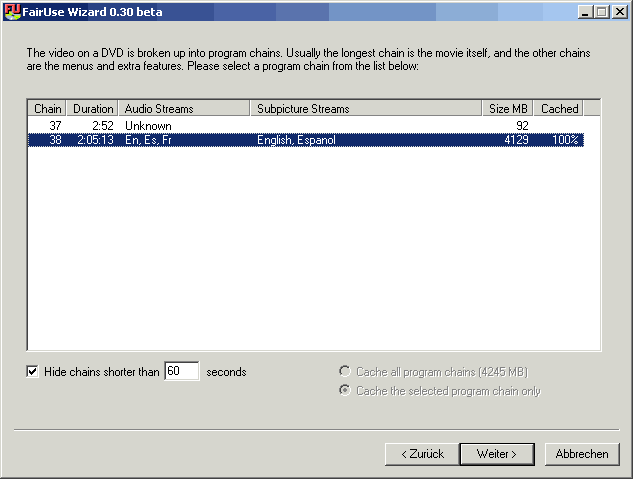Image resolution: width=633 pixels, height=479 pixels.
Task: Click duration 2:52 cell
Action: [x=103, y=126]
